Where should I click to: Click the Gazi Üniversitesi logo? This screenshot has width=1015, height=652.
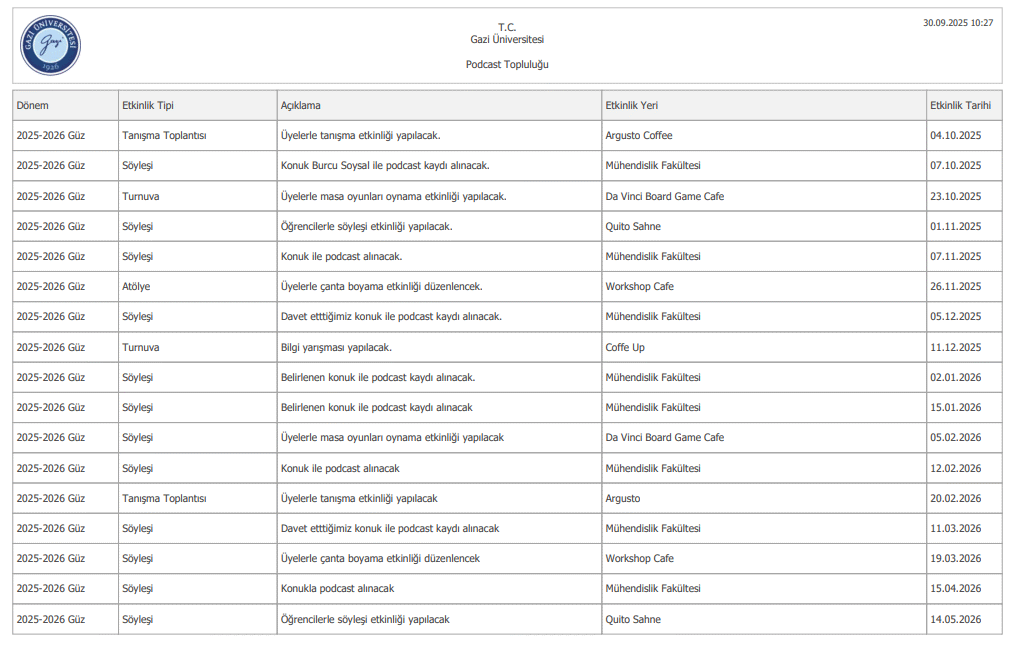50,46
